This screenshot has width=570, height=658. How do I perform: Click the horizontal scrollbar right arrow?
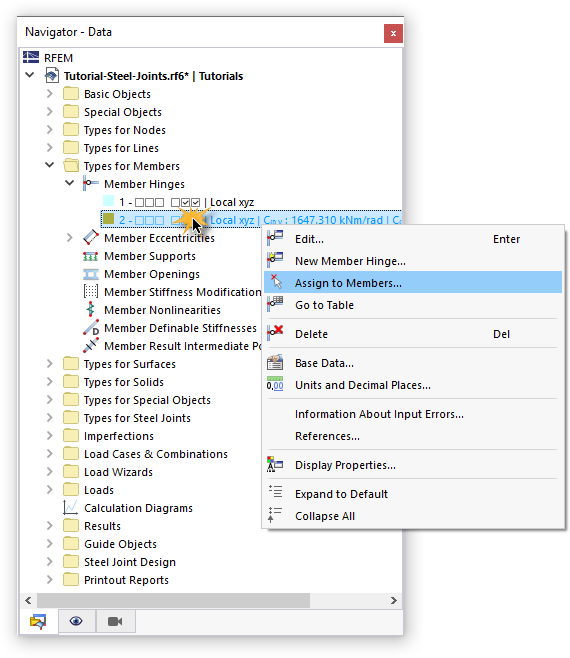393,600
